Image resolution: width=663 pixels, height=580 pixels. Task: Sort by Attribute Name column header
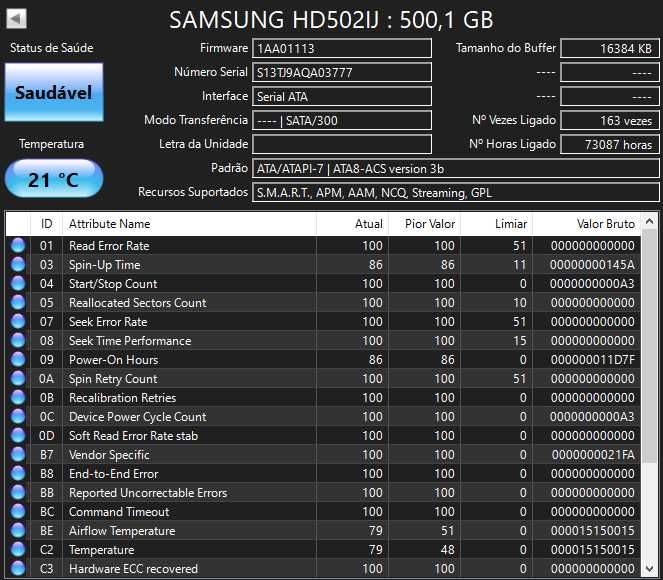click(189, 224)
